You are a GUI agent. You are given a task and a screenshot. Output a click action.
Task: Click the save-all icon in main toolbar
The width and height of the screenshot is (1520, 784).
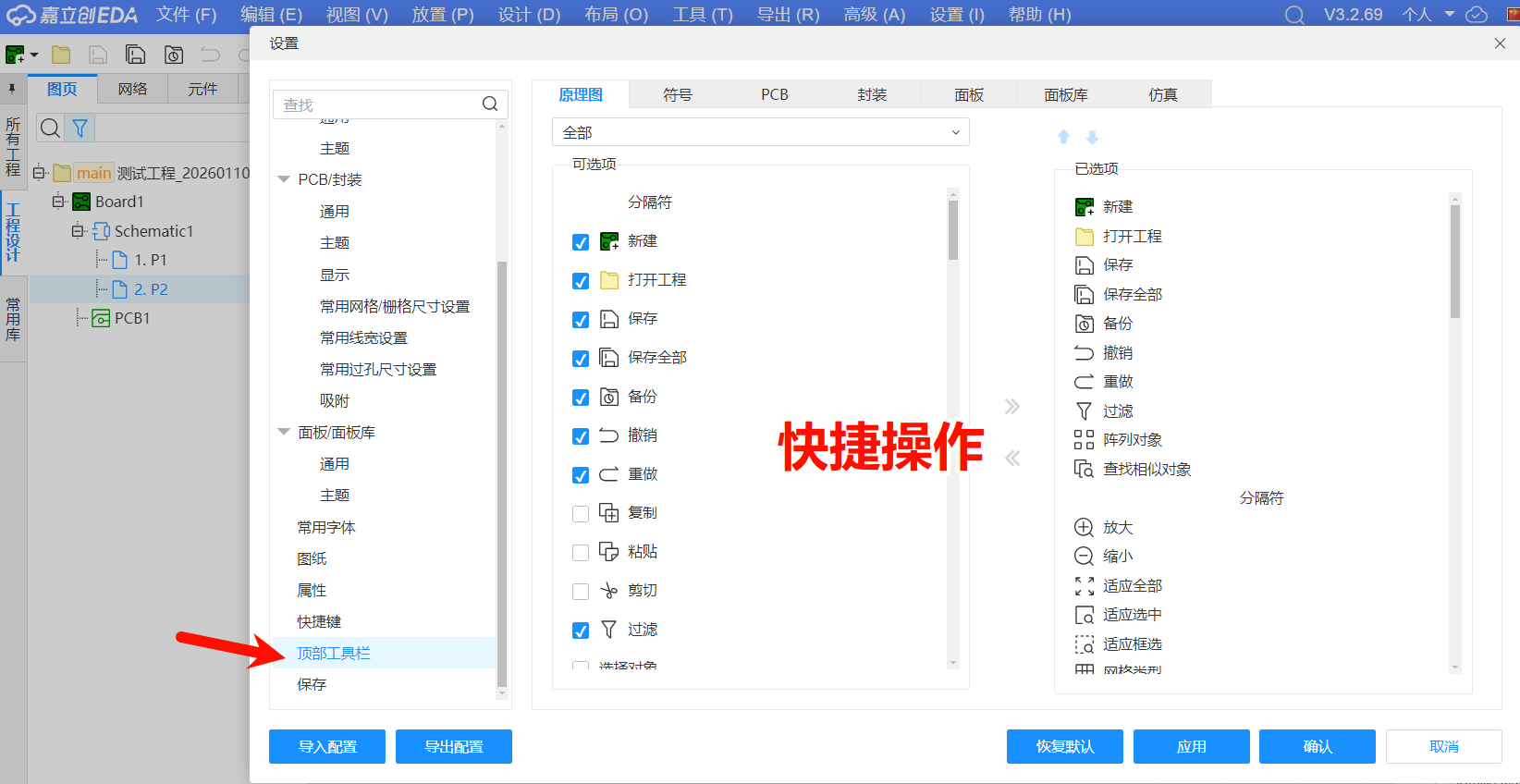(x=136, y=55)
